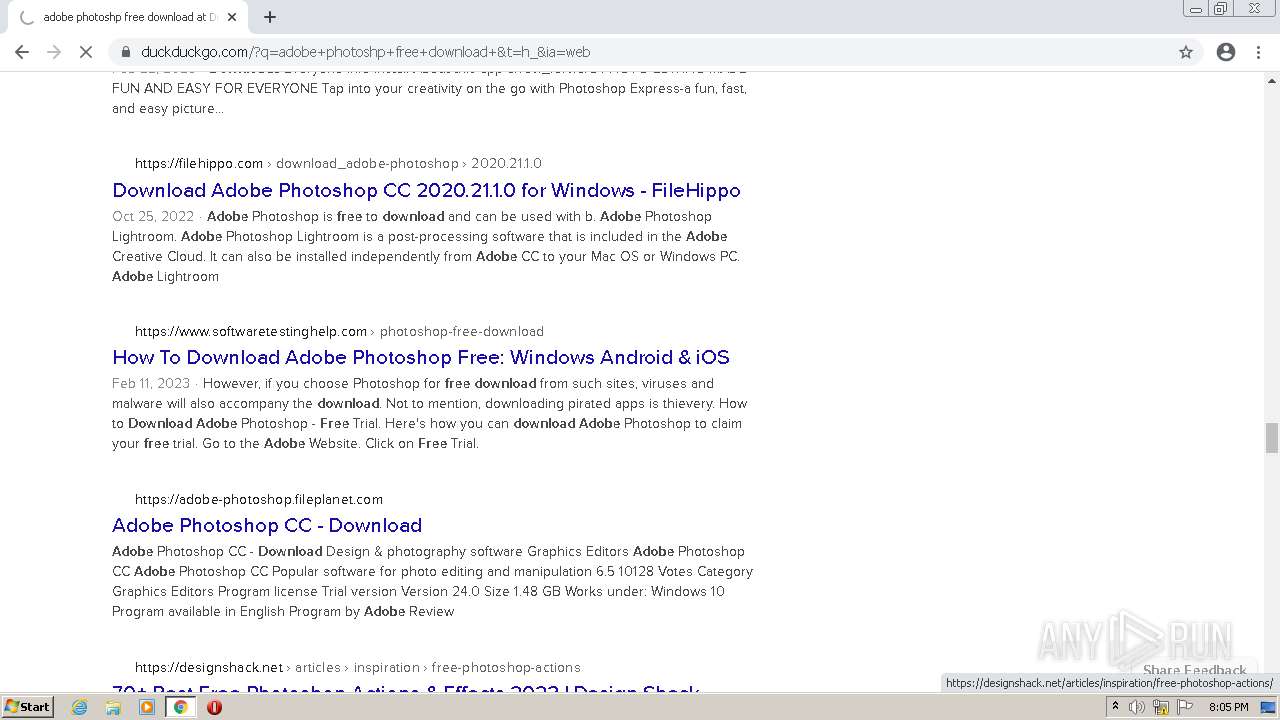Open the FileHippo Adobe Photoshop CC result

click(426, 190)
